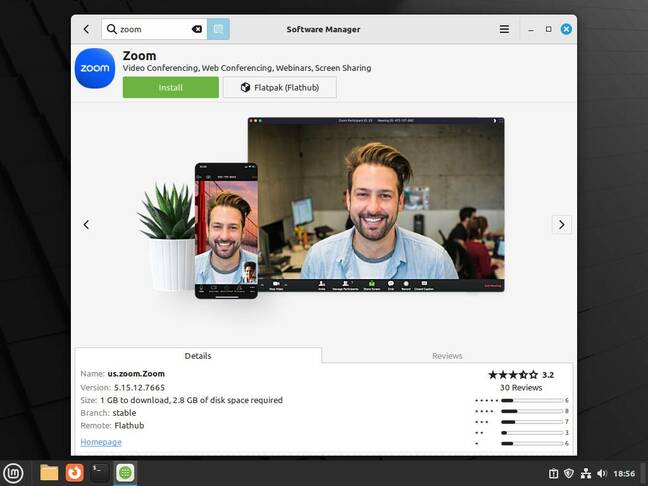This screenshot has height=486, width=648.
Task: Click the Branch value stable
Action: pos(124,413)
